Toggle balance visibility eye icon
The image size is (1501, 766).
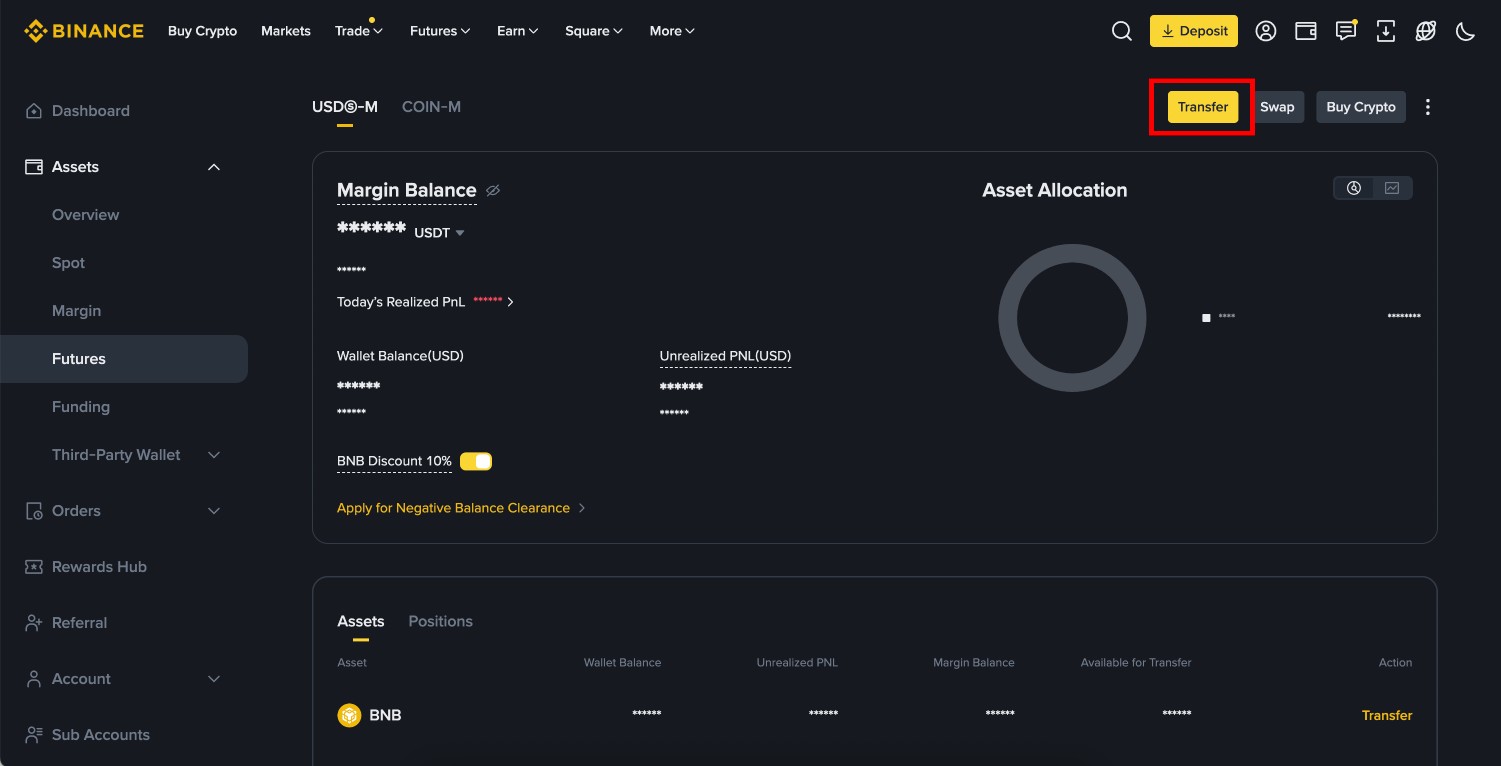pyautogui.click(x=492, y=190)
